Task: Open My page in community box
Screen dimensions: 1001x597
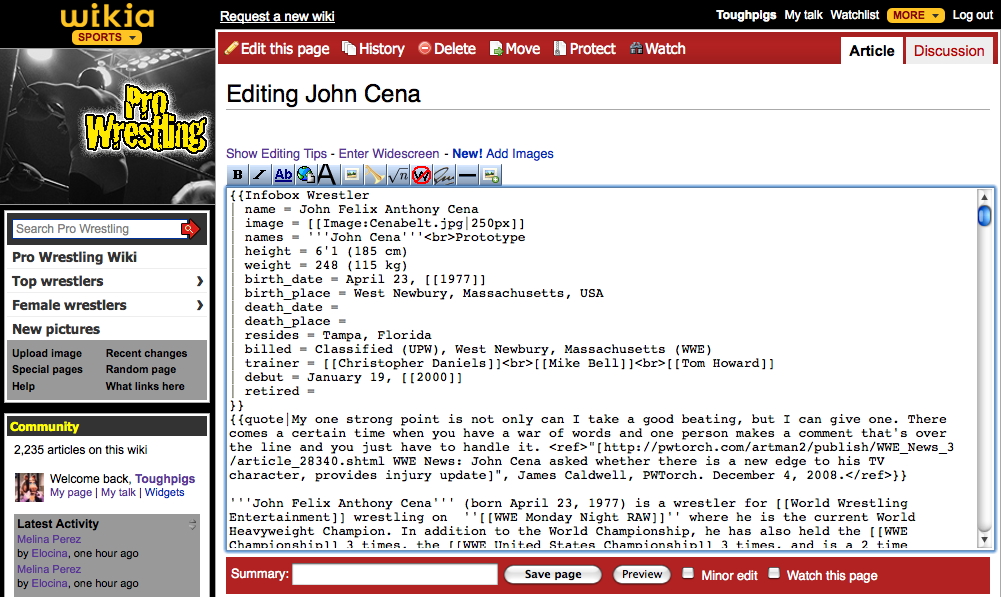Action: point(71,492)
